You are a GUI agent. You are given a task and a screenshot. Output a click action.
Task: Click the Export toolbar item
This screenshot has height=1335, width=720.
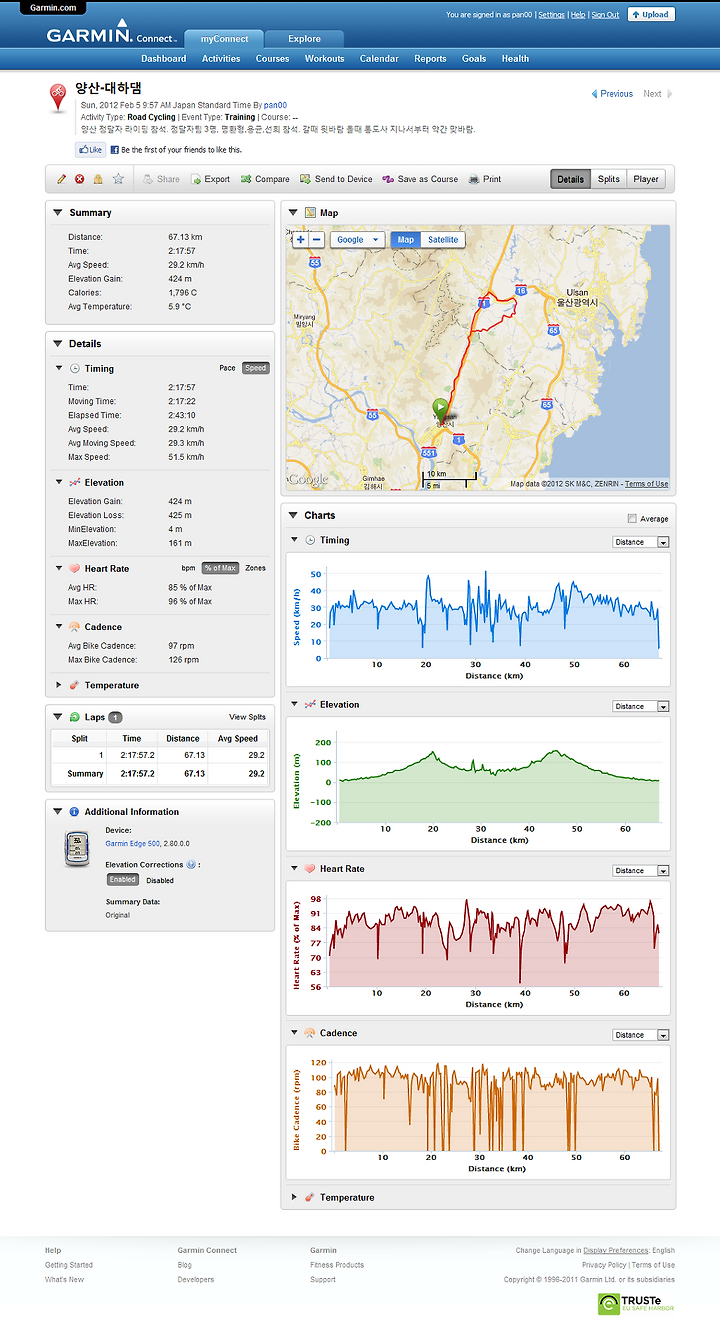pyautogui.click(x=210, y=179)
